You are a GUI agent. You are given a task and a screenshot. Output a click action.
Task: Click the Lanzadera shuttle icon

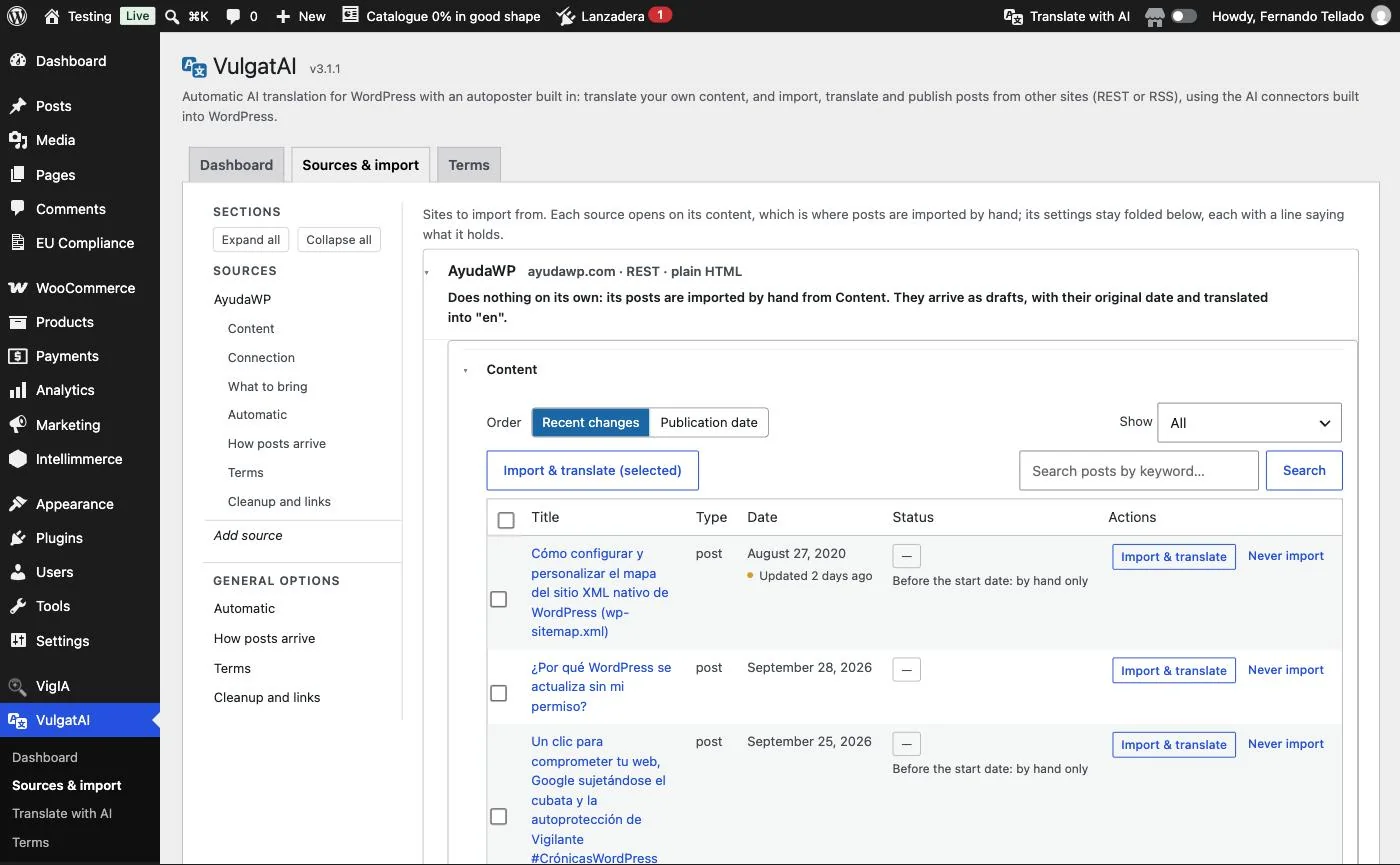coord(566,16)
